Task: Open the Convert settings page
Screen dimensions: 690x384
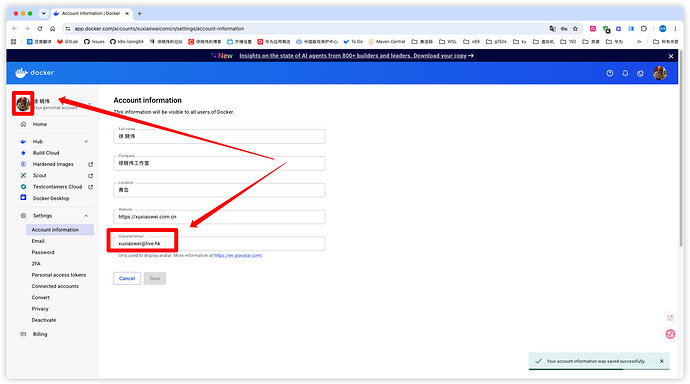Action: [40, 298]
